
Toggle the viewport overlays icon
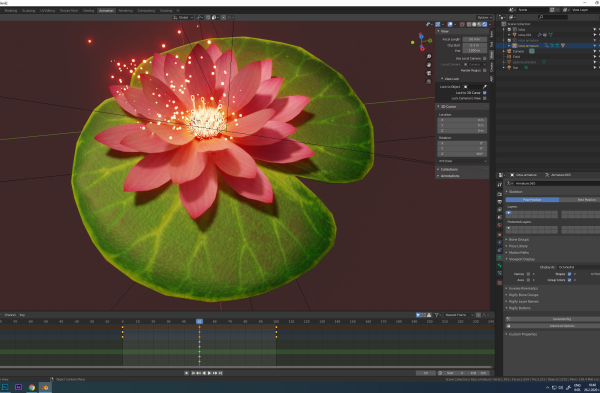(450, 24)
